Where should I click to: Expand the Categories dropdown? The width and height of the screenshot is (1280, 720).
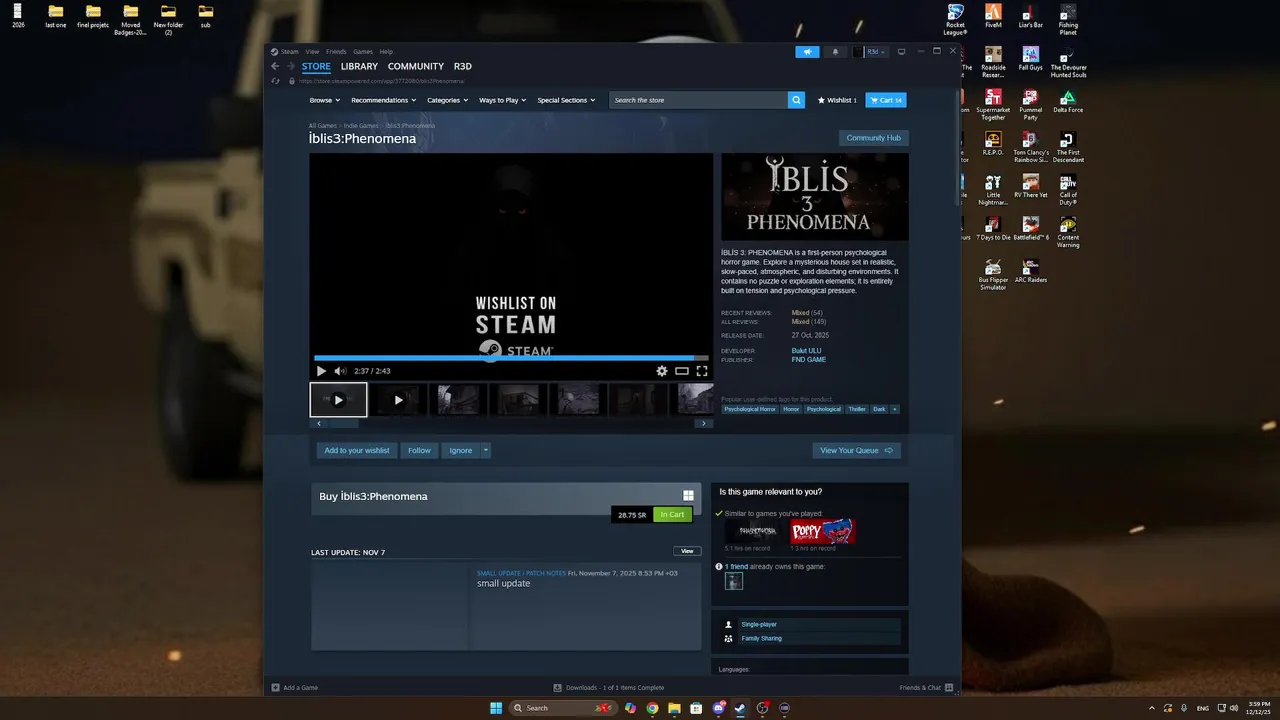tap(447, 100)
